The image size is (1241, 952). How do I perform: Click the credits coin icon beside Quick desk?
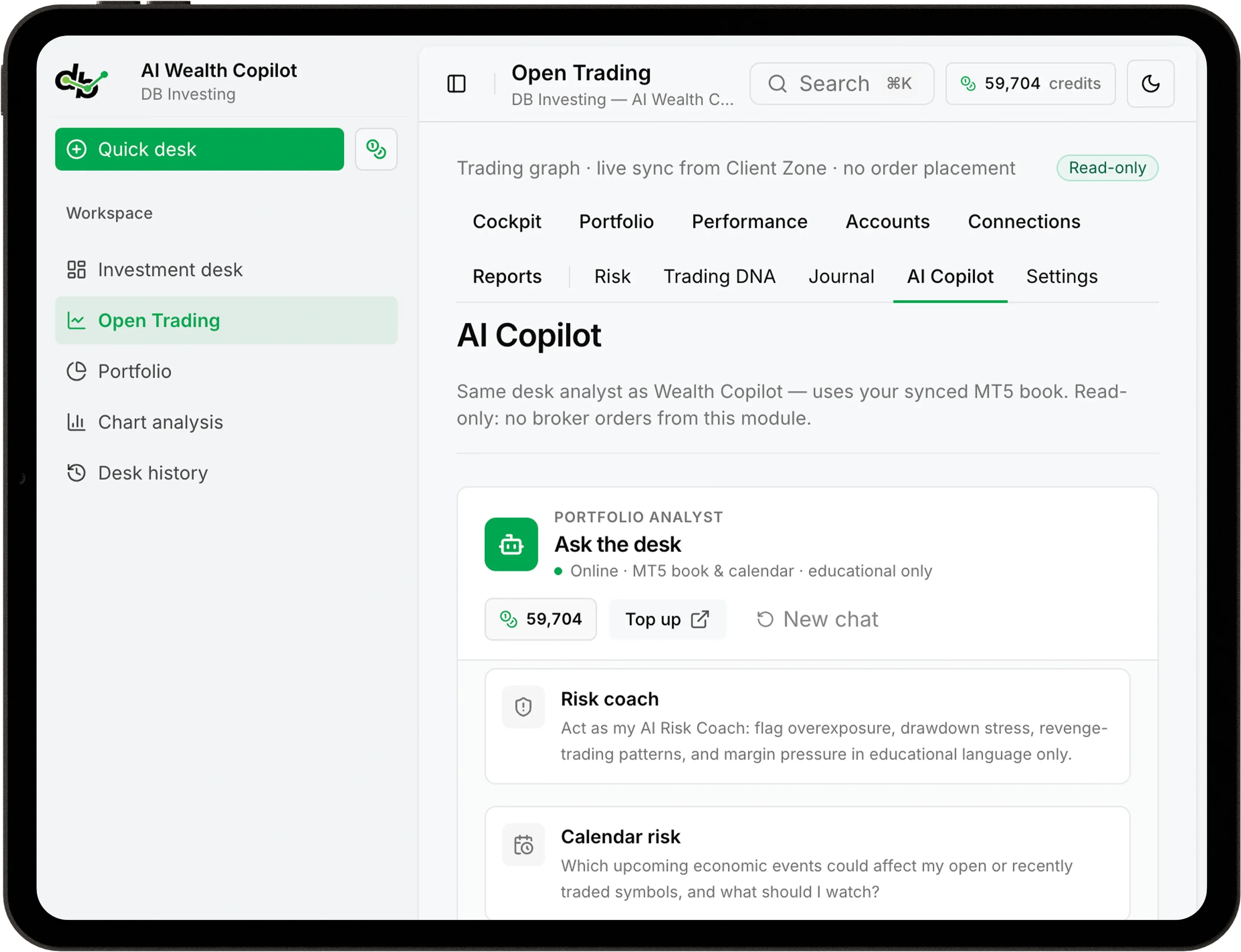click(376, 149)
